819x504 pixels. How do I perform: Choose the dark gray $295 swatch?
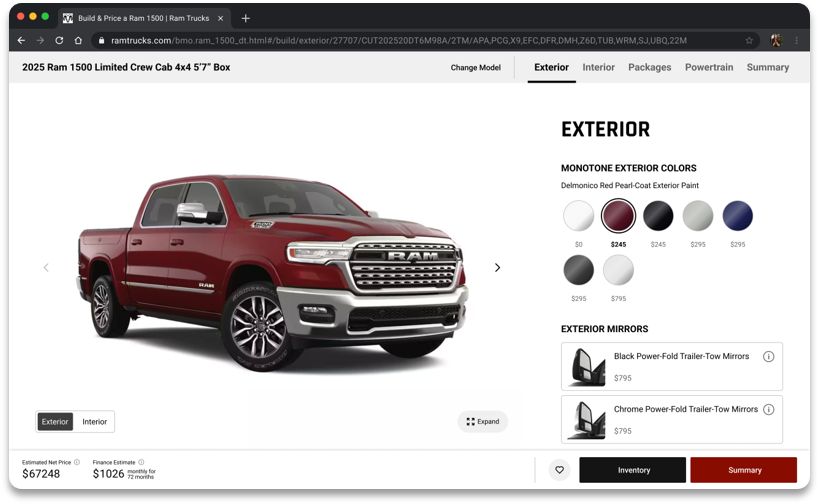pyautogui.click(x=578, y=270)
